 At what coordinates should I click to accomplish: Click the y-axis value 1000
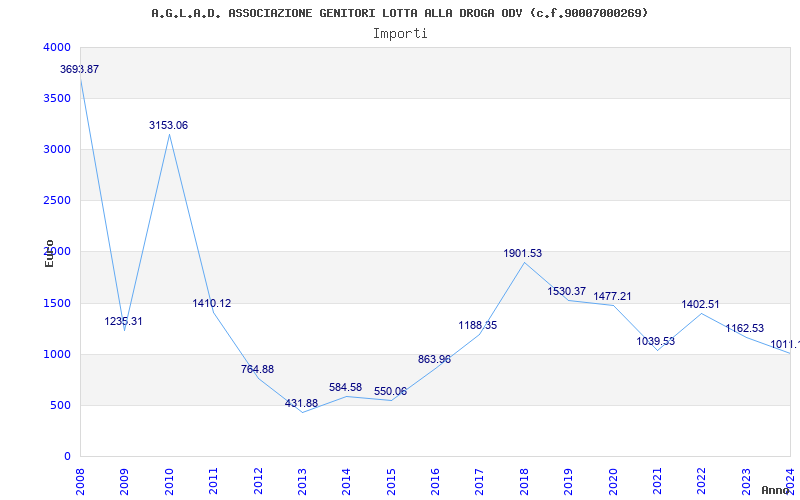(57, 354)
